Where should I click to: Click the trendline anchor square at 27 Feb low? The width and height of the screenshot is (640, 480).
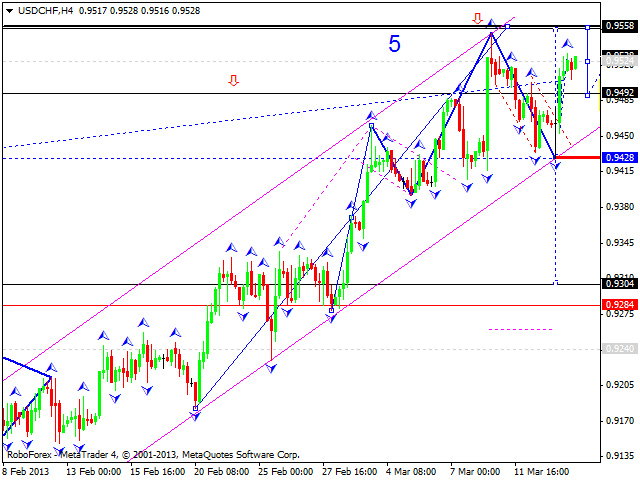tap(332, 310)
